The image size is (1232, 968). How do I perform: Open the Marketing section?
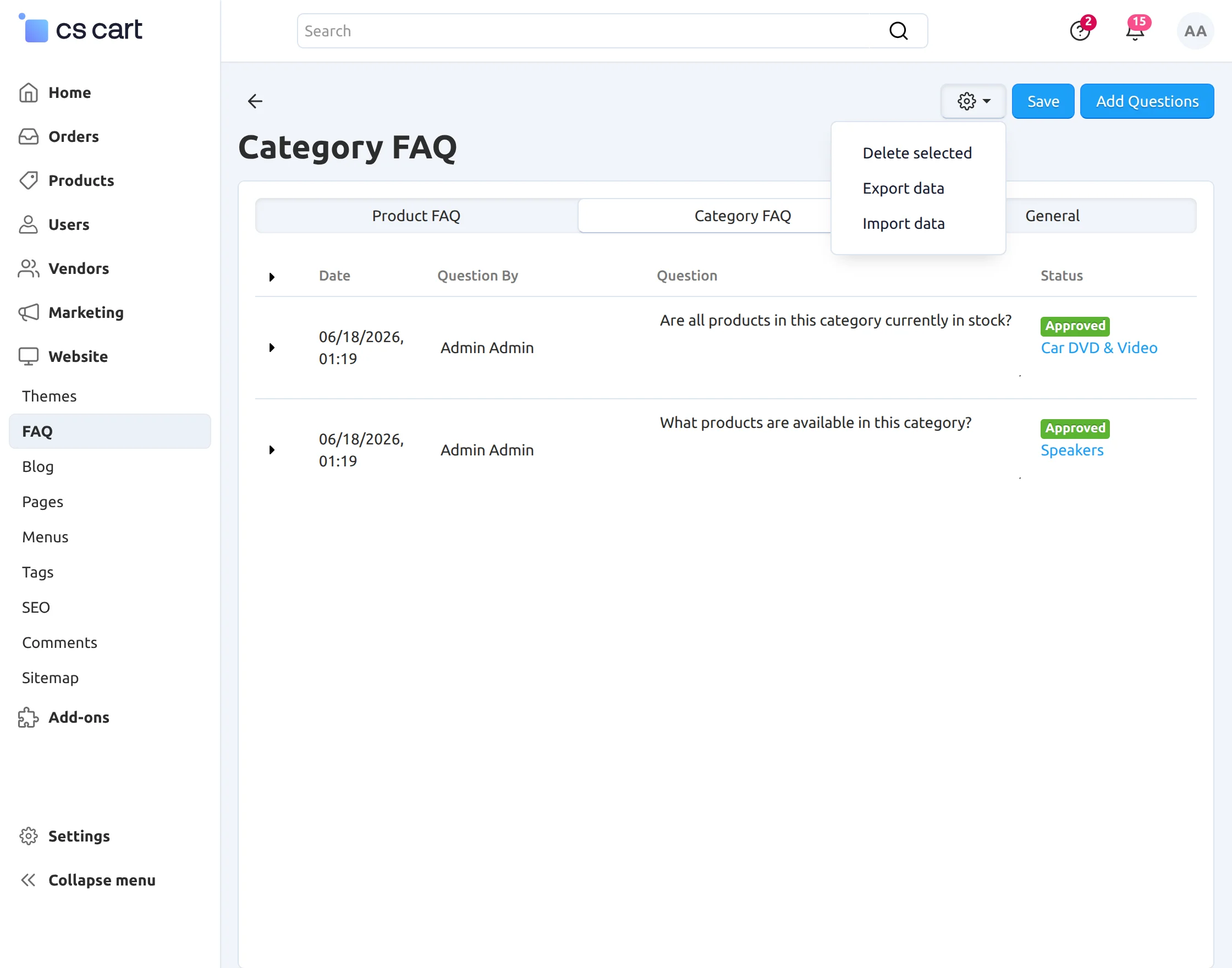click(x=86, y=312)
